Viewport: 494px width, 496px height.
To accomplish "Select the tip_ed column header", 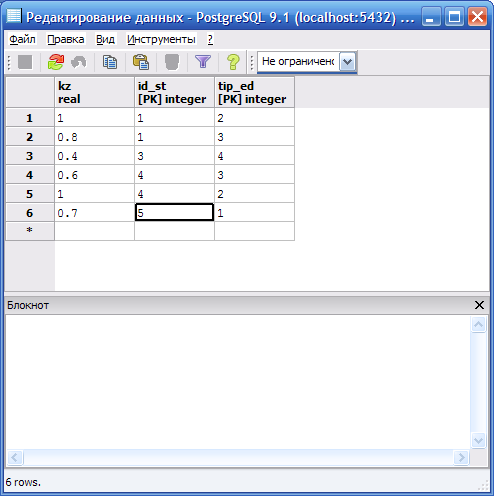I will click(x=254, y=92).
